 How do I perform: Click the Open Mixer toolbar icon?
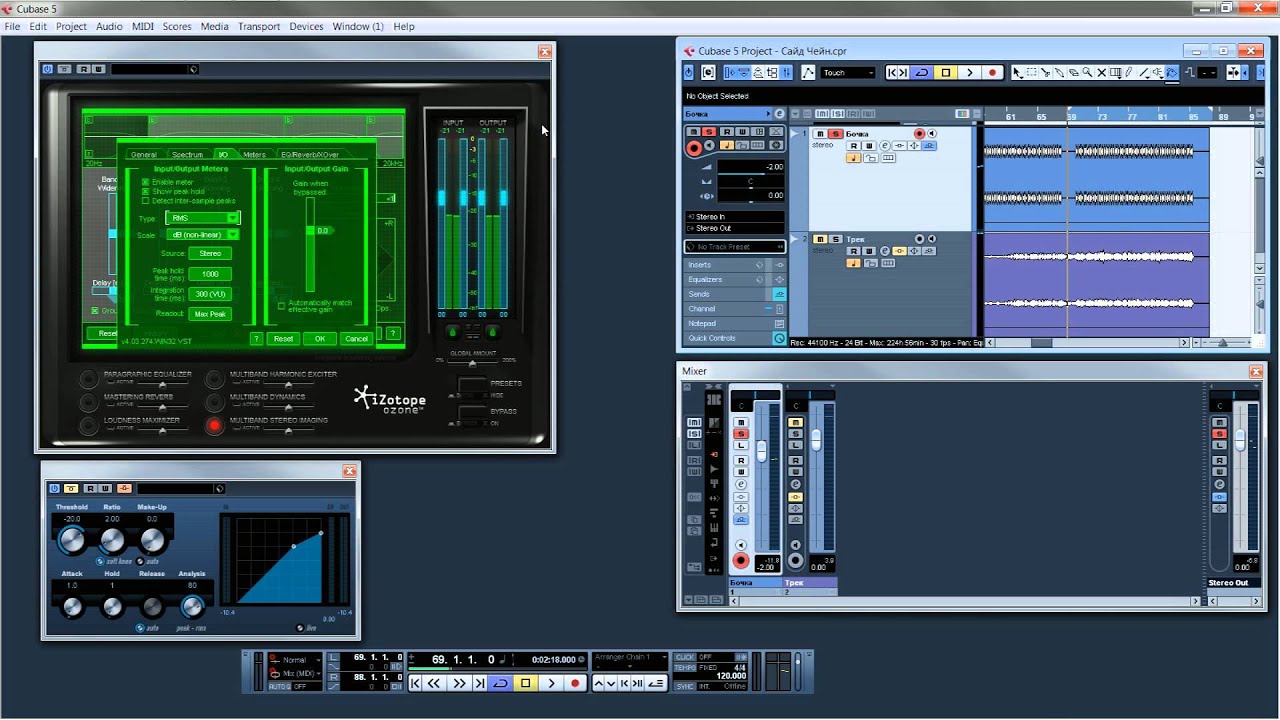click(x=788, y=72)
